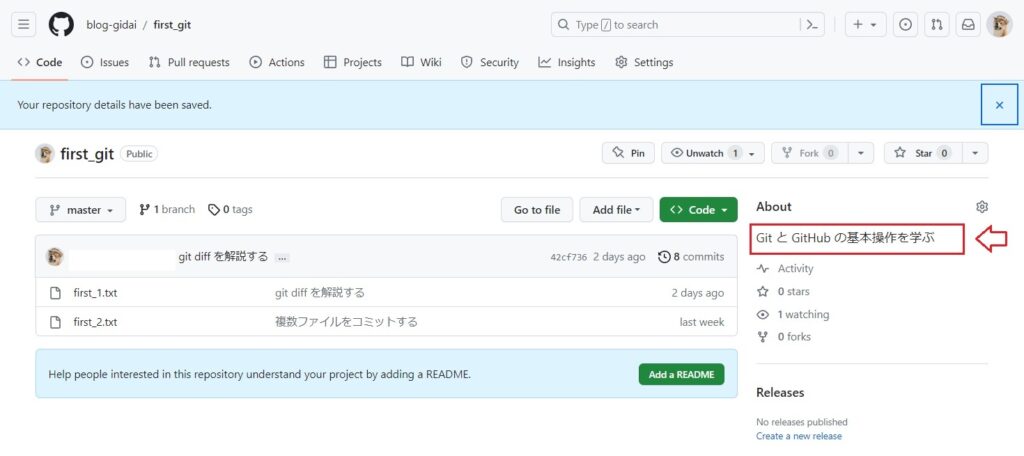Open the issues icon in header
The width and height of the screenshot is (1024, 456).
pos(905,25)
